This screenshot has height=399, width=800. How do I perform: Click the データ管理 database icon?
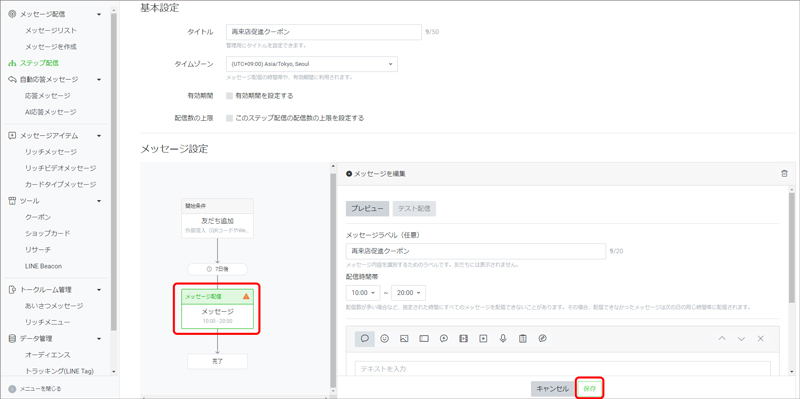[x=12, y=338]
